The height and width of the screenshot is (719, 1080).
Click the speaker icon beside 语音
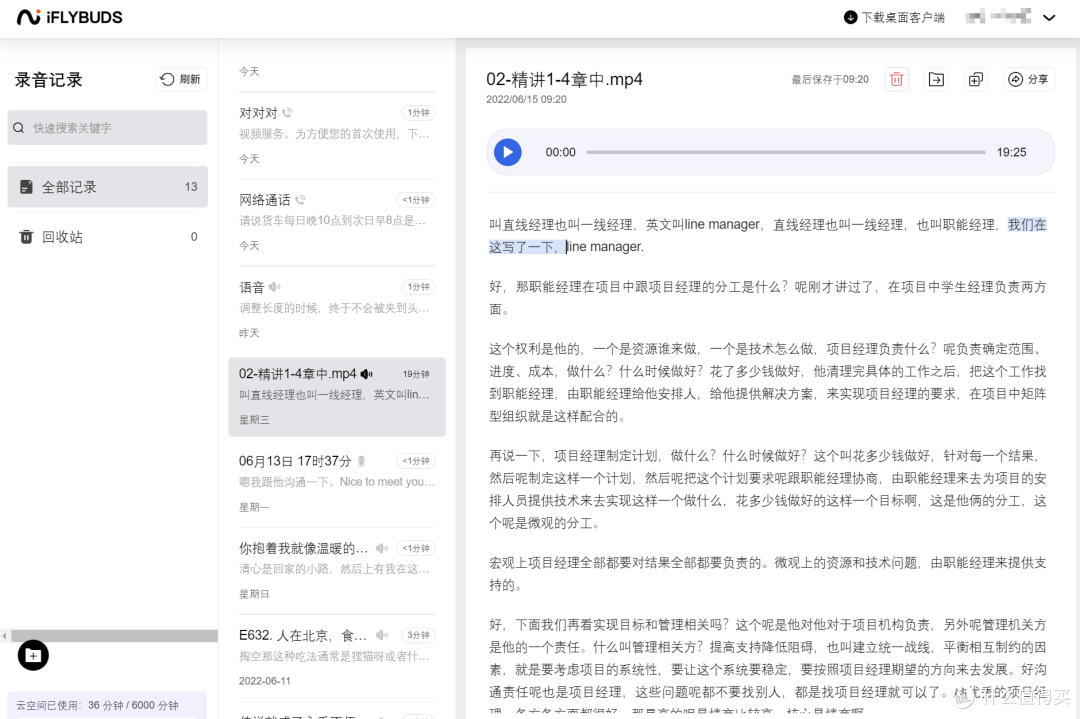275,286
